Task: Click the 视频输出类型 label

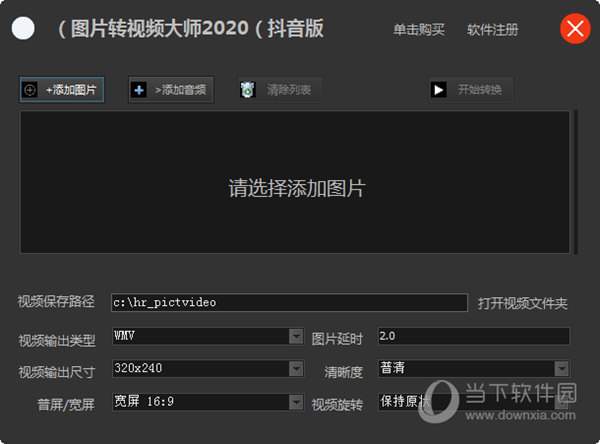Action: [x=57, y=340]
